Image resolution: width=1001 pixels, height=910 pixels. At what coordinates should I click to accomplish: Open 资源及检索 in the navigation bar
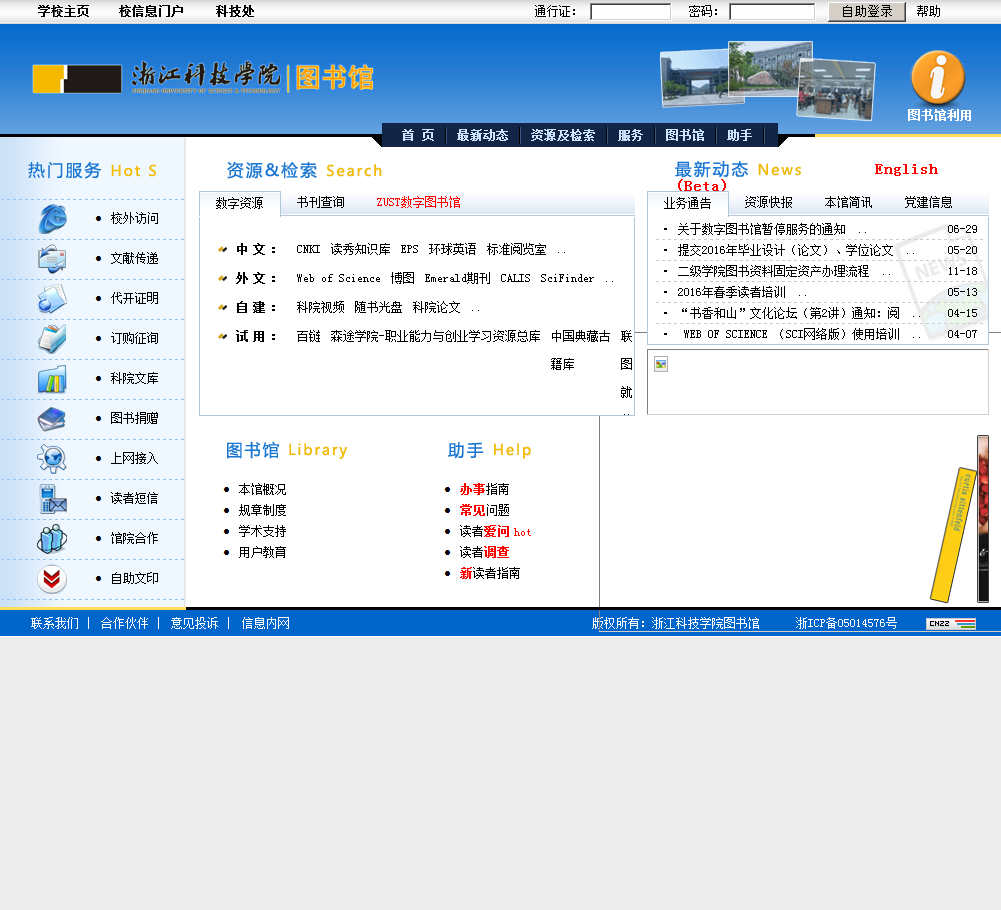pyautogui.click(x=562, y=136)
